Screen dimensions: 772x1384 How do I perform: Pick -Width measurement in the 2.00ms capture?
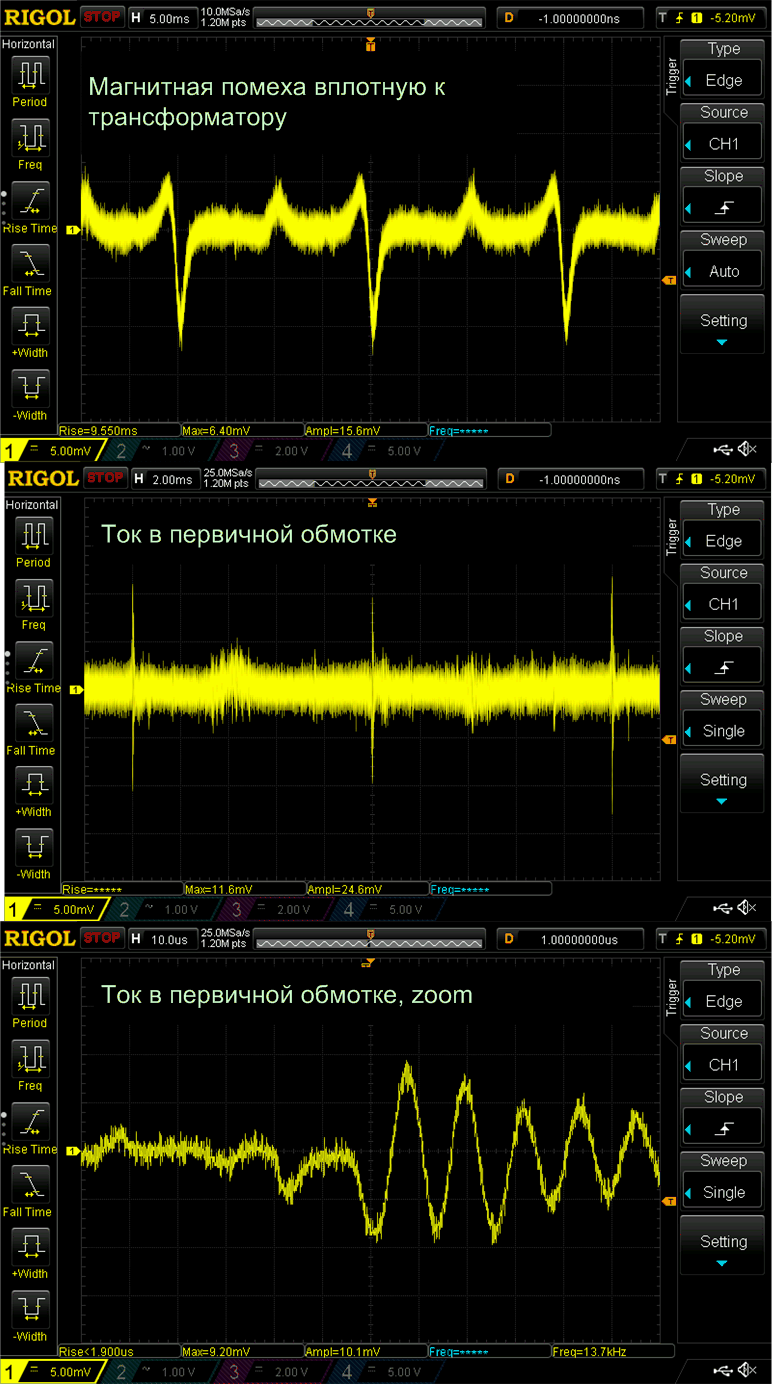(x=33, y=846)
